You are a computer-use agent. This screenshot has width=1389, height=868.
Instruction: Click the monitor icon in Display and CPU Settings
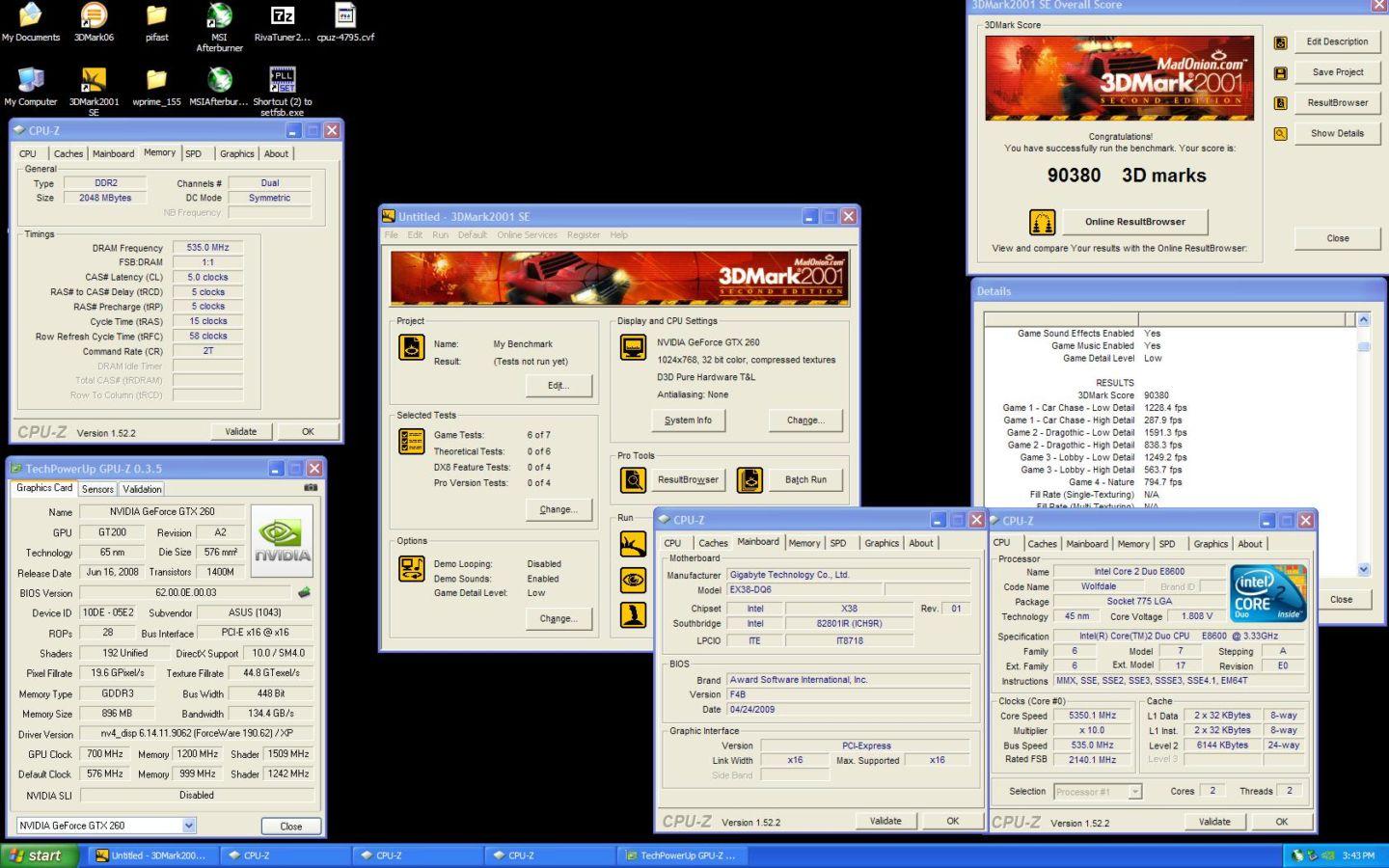tap(633, 347)
